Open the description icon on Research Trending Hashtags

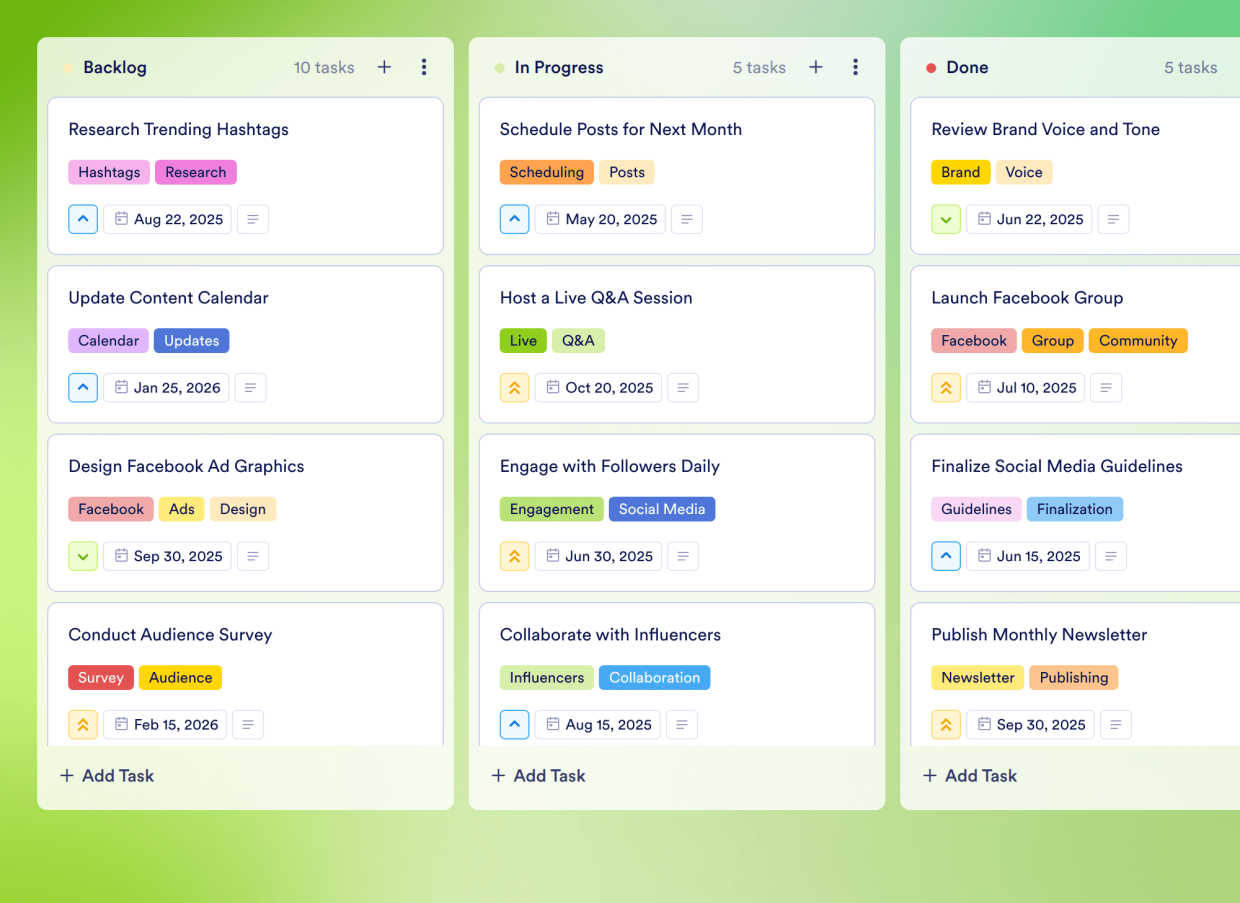pyautogui.click(x=253, y=219)
